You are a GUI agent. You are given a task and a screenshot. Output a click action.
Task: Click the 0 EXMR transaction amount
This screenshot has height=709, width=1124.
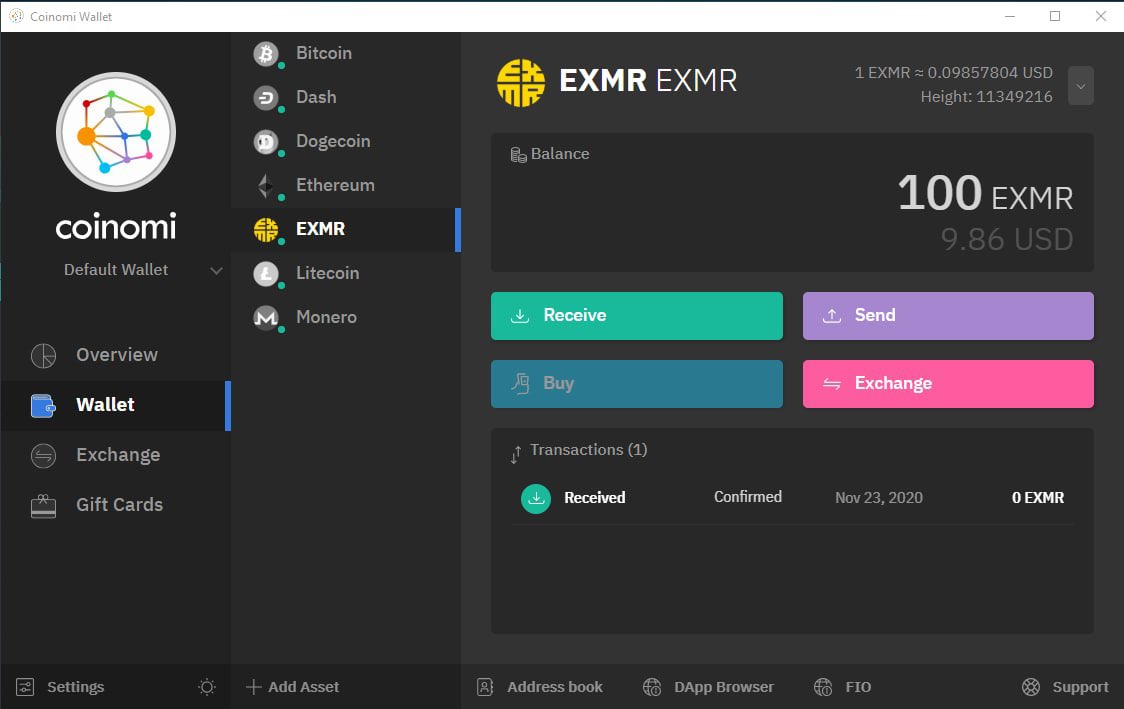(x=1038, y=498)
